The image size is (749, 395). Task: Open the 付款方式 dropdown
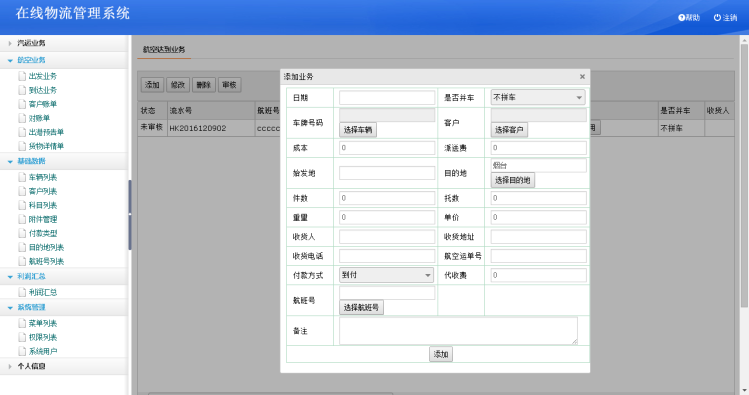point(386,275)
